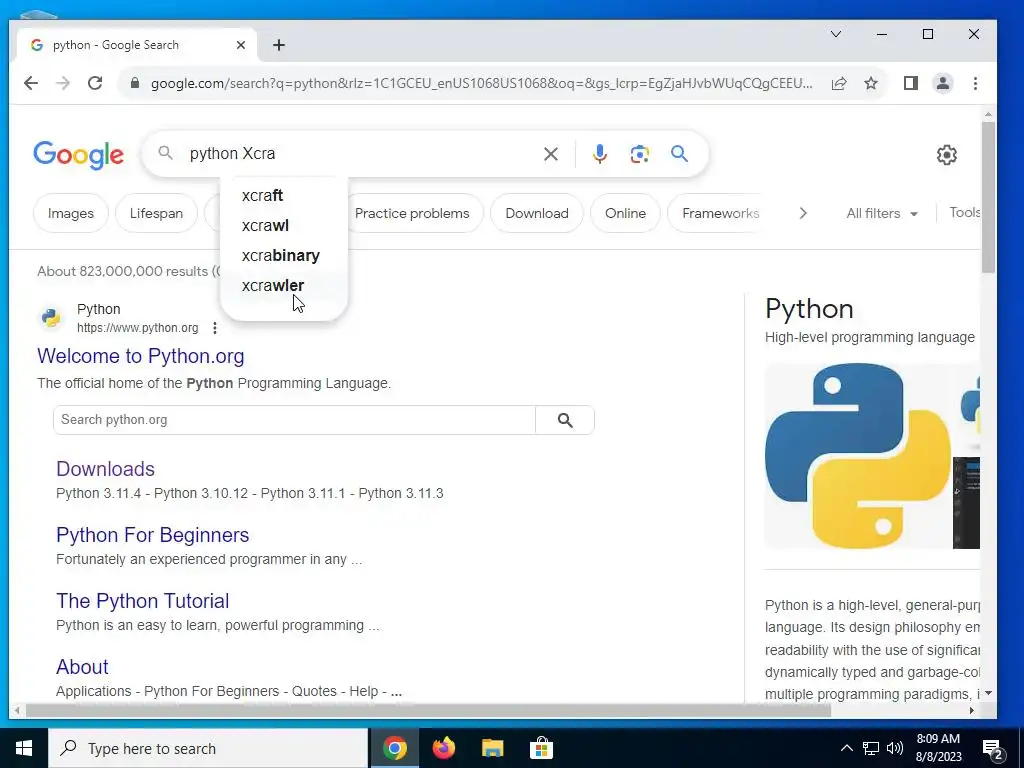This screenshot has width=1024, height=768.
Task: Click the blue magnifier search button
Action: [x=679, y=154]
